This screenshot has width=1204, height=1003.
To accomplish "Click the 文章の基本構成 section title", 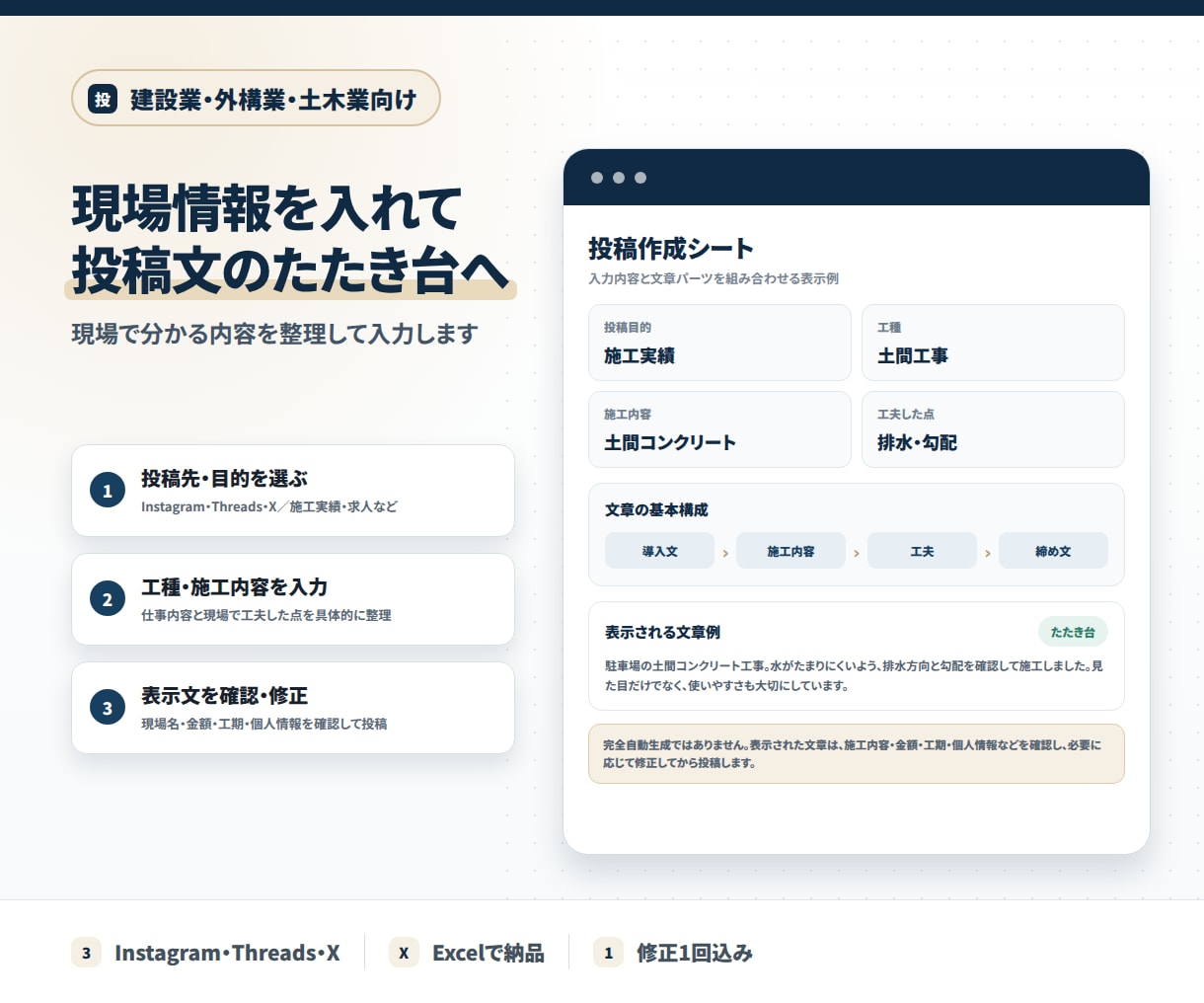I will [x=656, y=509].
